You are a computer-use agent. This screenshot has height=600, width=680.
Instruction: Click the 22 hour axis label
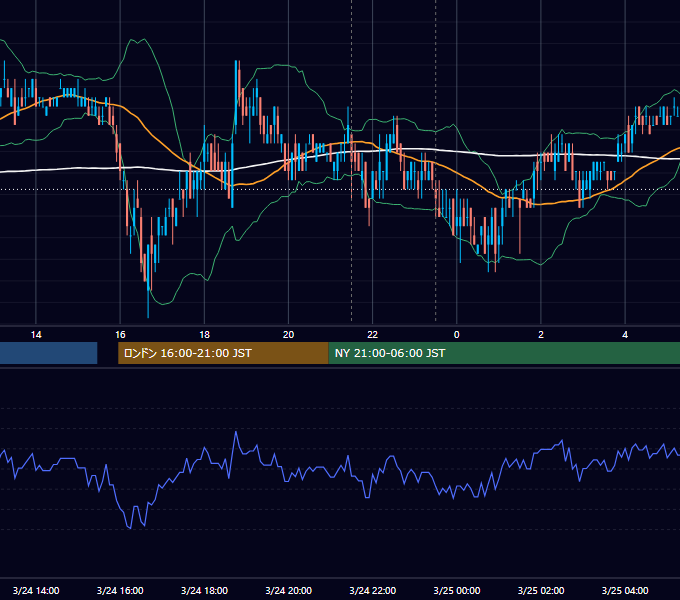point(373,335)
